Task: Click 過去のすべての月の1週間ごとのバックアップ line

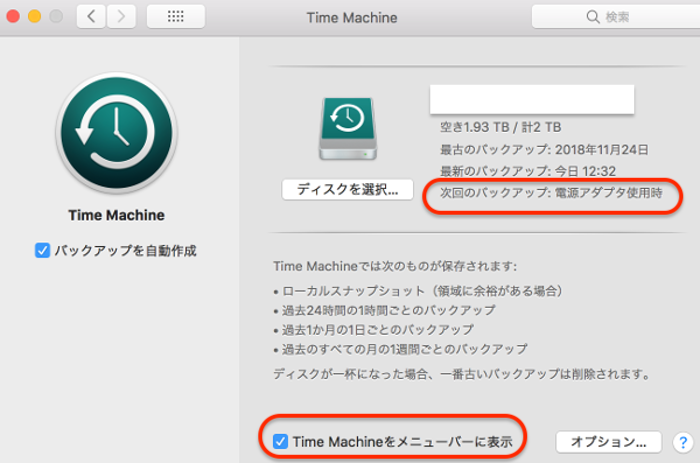Action: [400, 349]
